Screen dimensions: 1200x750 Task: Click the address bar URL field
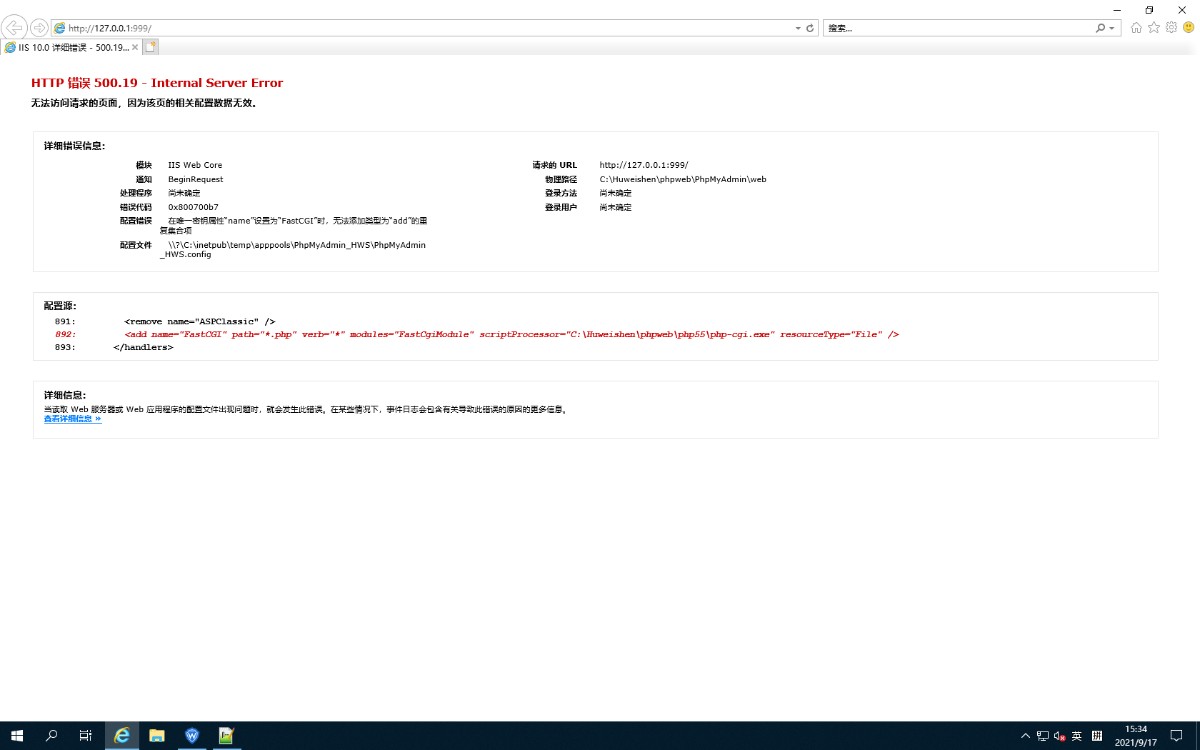pyautogui.click(x=420, y=28)
